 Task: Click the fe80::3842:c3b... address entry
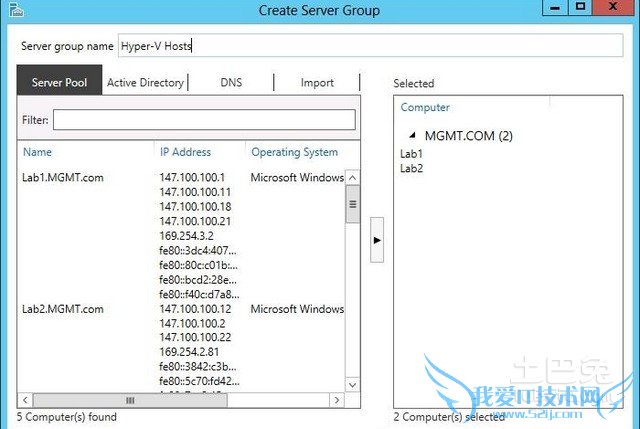pyautogui.click(x=198, y=367)
